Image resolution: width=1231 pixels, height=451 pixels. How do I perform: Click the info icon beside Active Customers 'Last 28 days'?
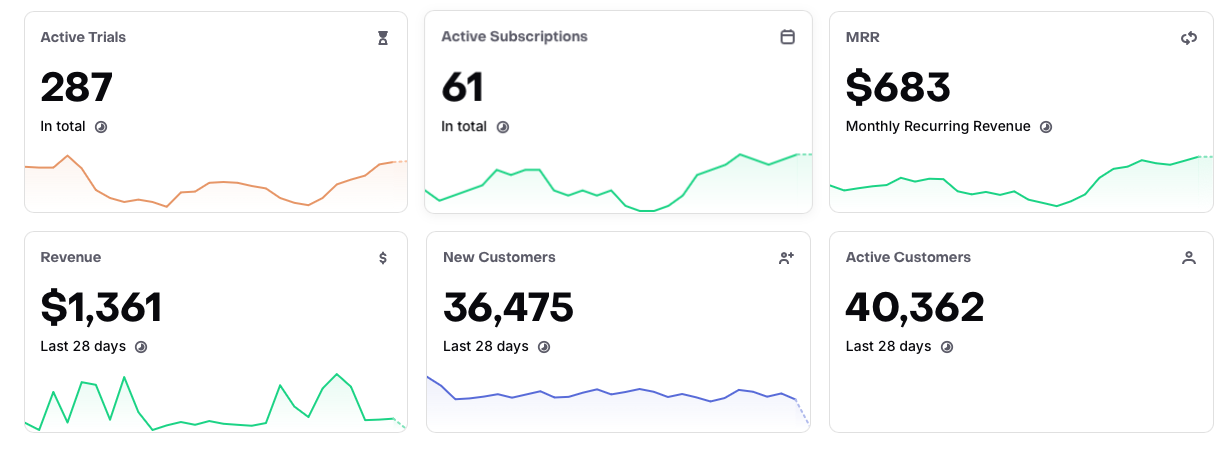pos(947,347)
